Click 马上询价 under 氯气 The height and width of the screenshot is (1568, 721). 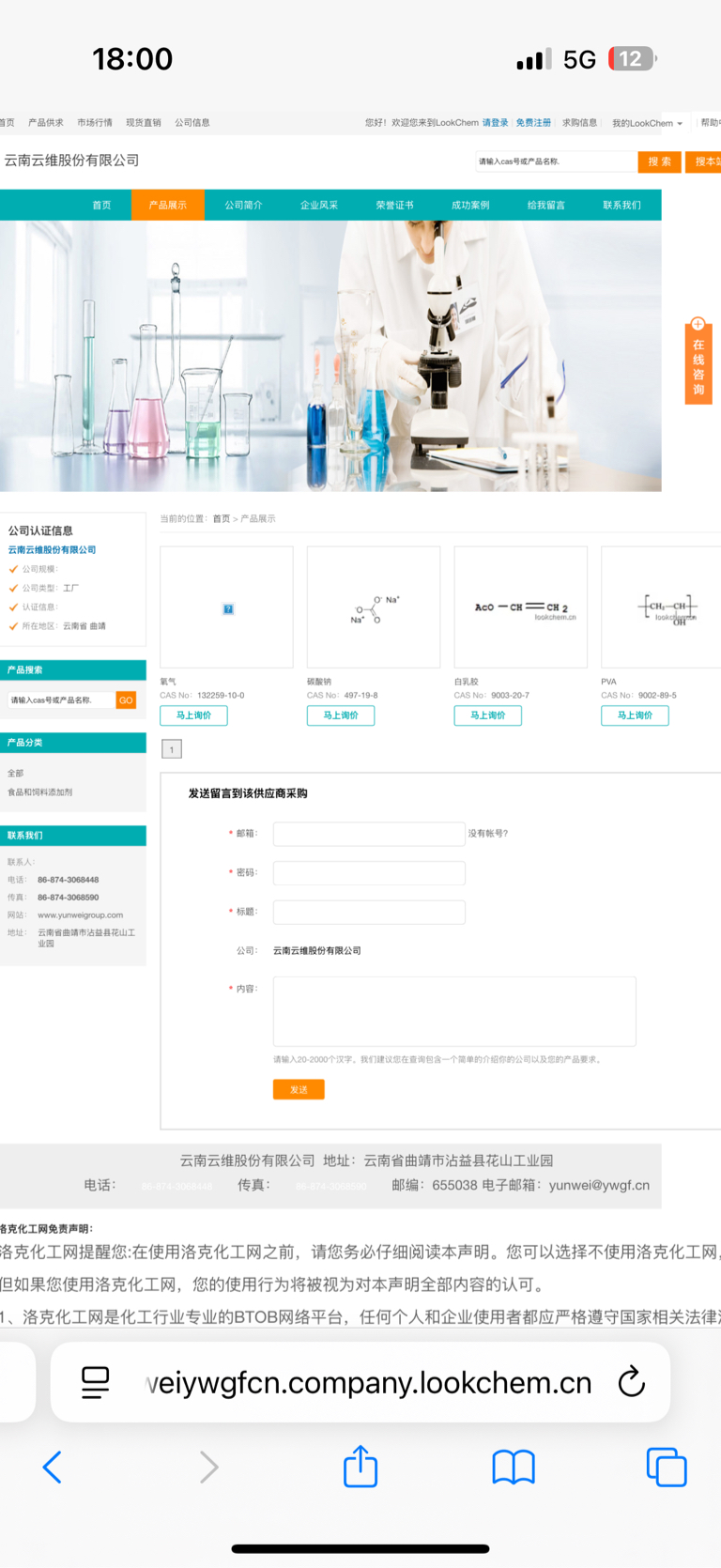pyautogui.click(x=193, y=715)
